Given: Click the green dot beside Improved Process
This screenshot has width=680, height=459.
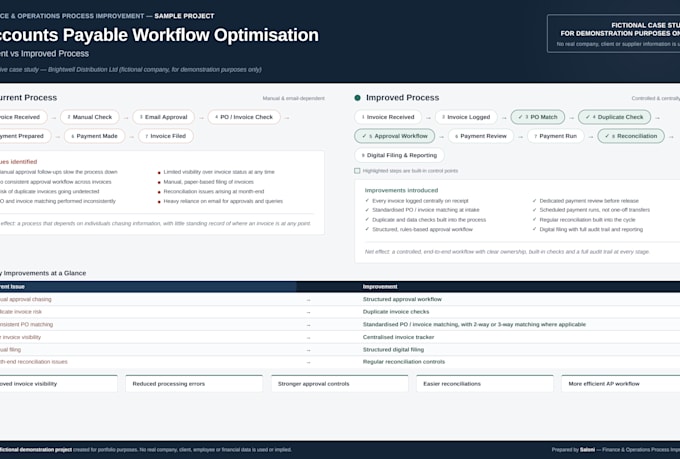Looking at the screenshot, I should pyautogui.click(x=357, y=98).
